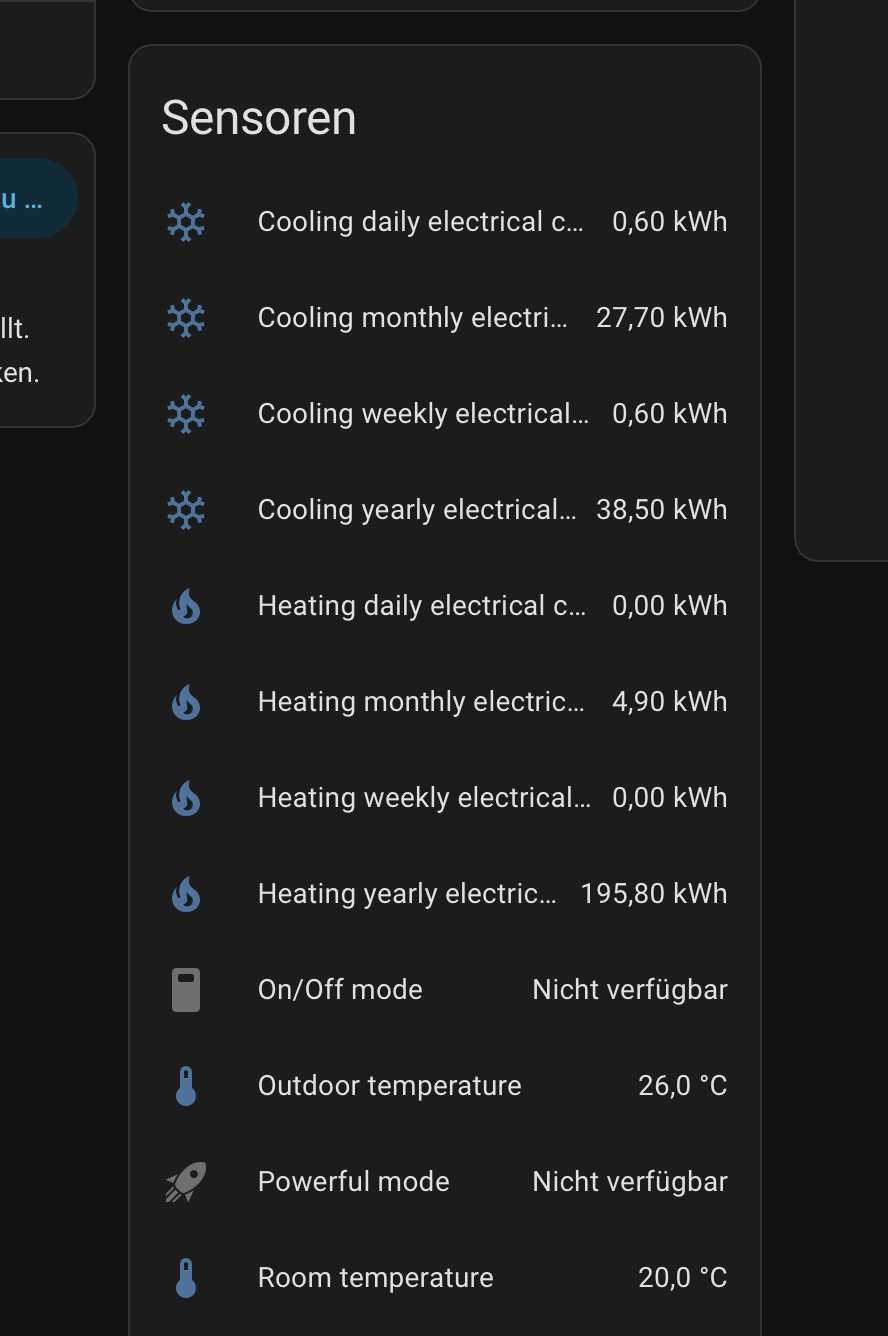Click the rocket icon for Powerful mode

[x=186, y=1182]
